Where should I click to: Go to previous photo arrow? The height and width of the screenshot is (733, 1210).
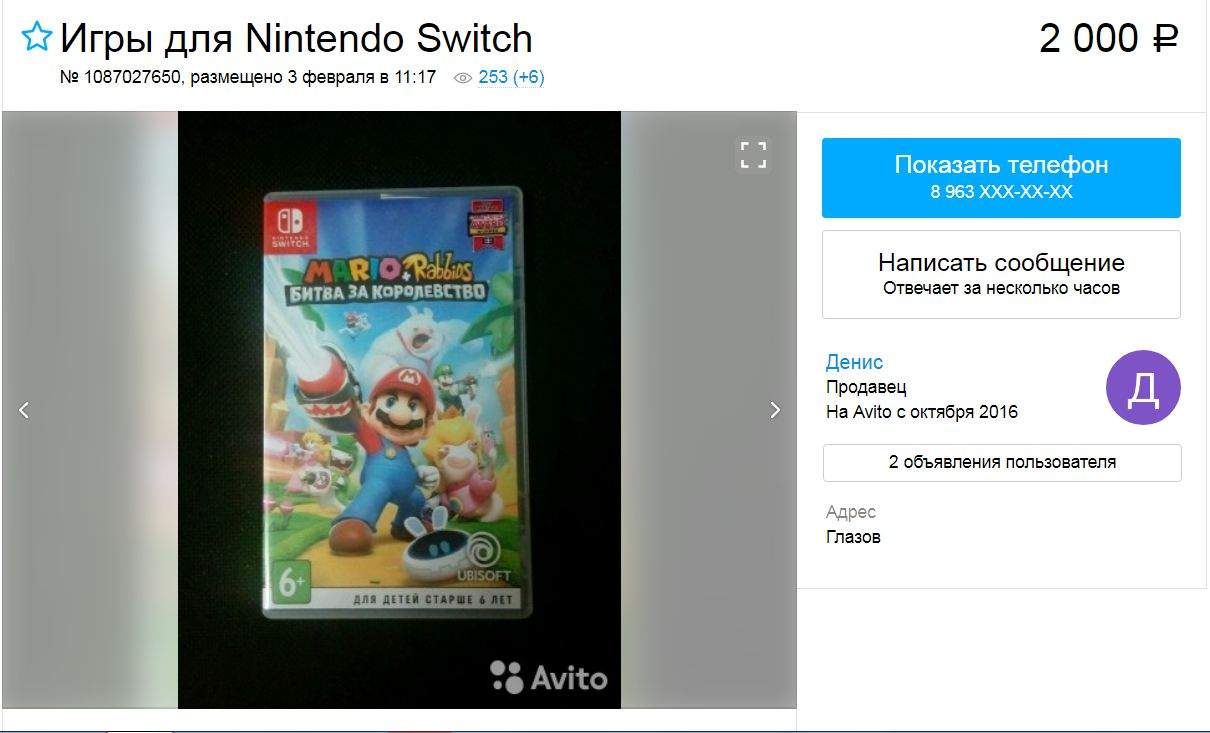click(x=25, y=410)
